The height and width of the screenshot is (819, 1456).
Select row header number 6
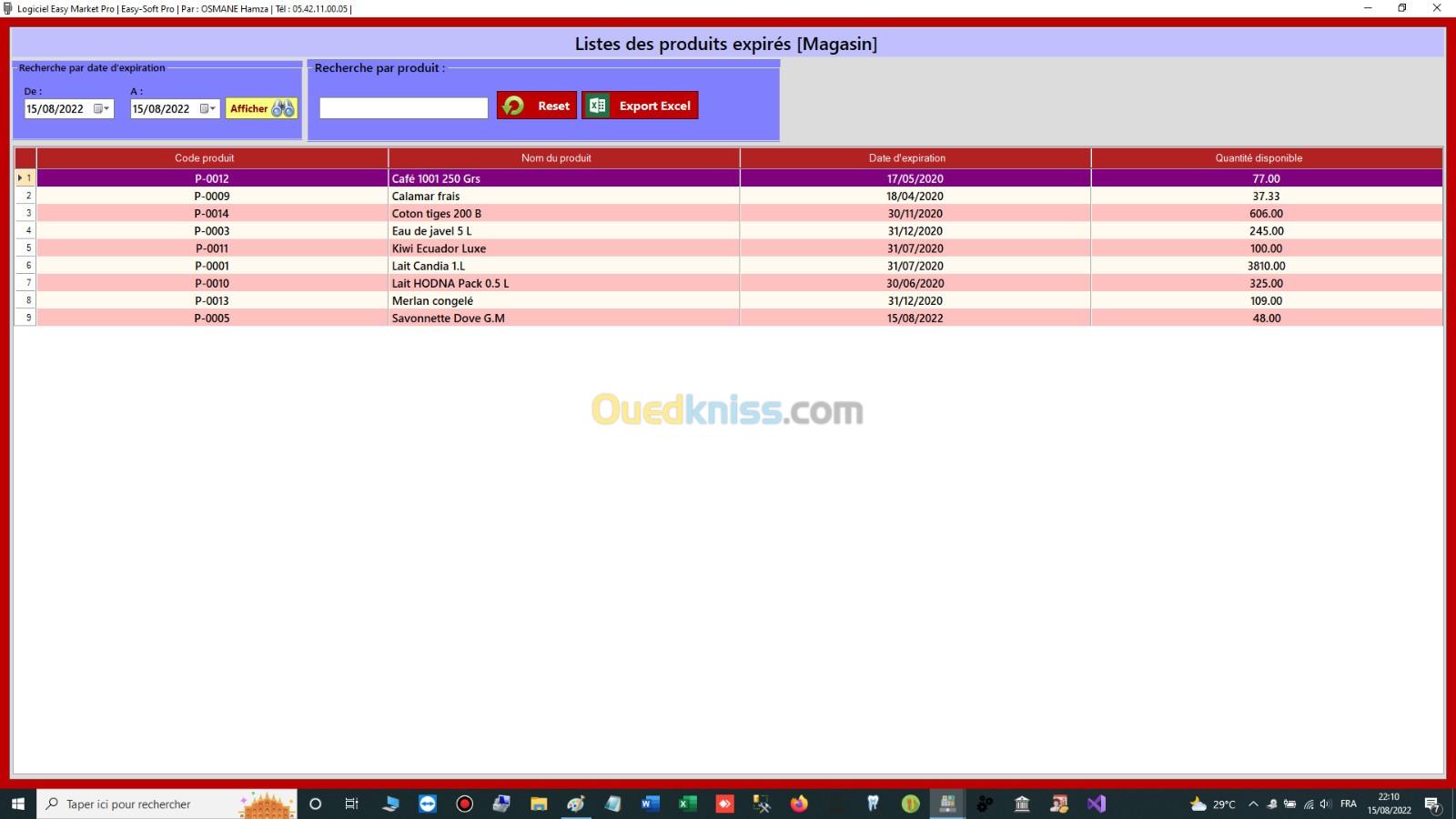[26, 266]
